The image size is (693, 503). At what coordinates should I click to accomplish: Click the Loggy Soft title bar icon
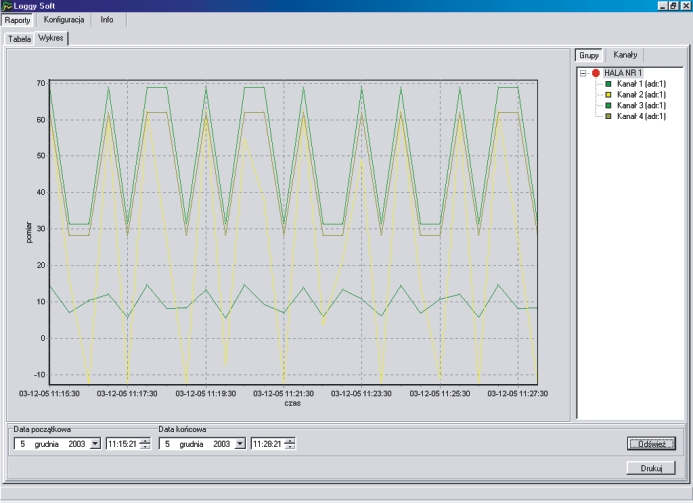click(8, 6)
